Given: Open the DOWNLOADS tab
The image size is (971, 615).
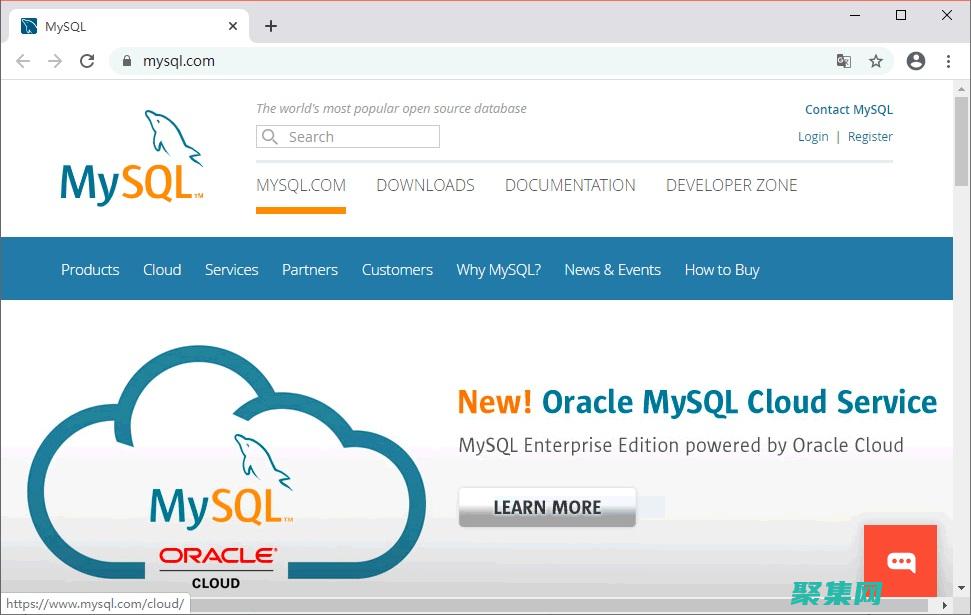Looking at the screenshot, I should click(x=425, y=185).
